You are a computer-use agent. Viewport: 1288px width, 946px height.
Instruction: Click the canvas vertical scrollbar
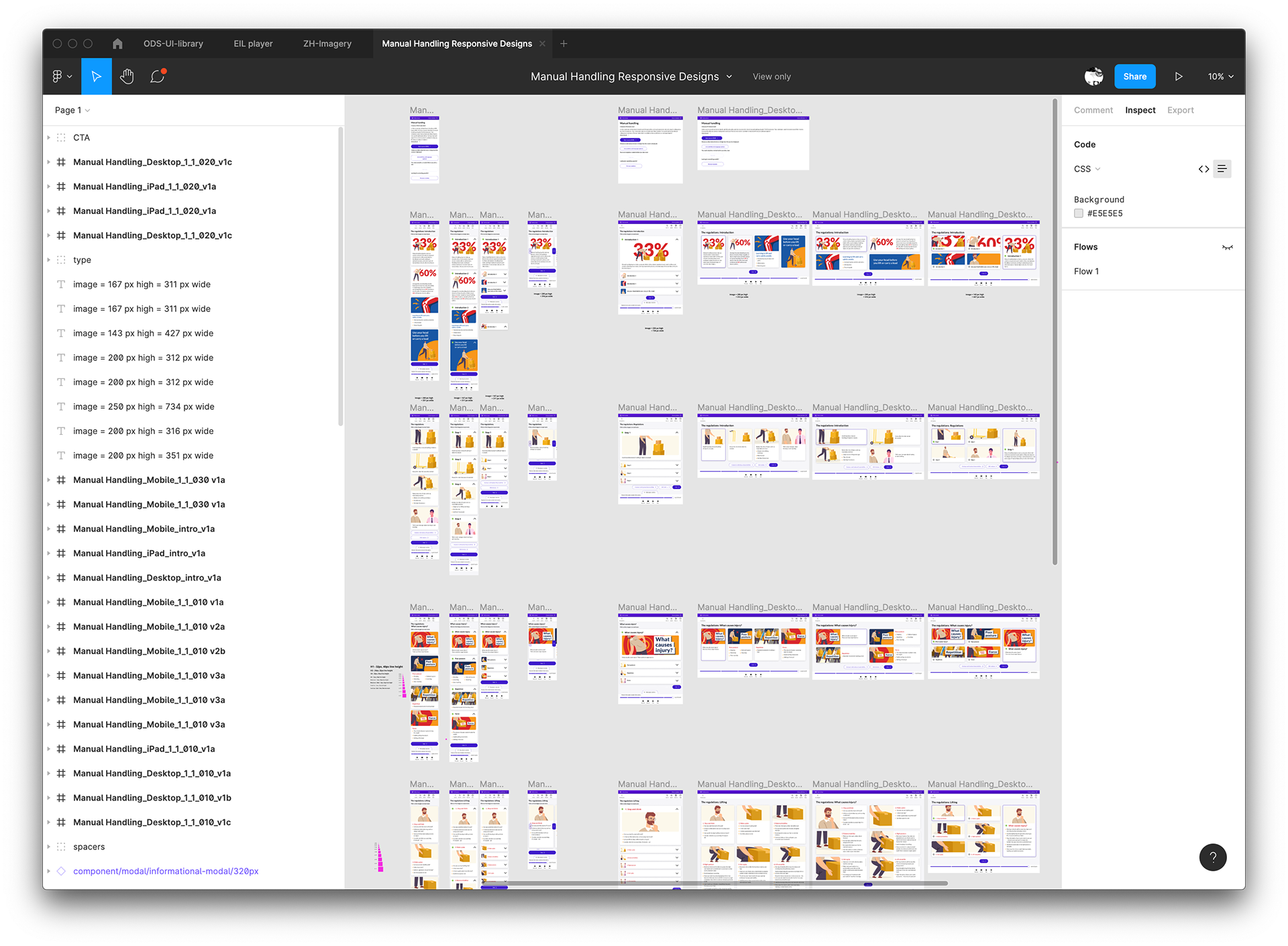pyautogui.click(x=1055, y=332)
